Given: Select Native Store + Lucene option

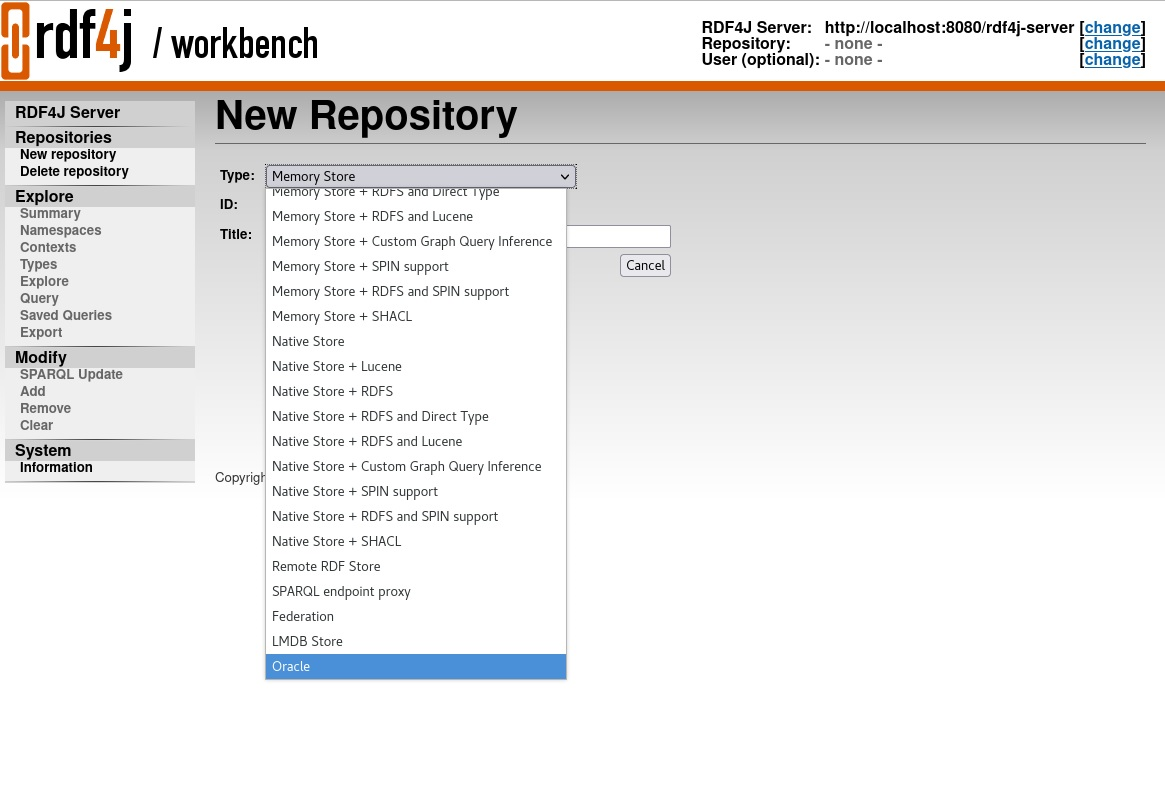Looking at the screenshot, I should point(415,366).
